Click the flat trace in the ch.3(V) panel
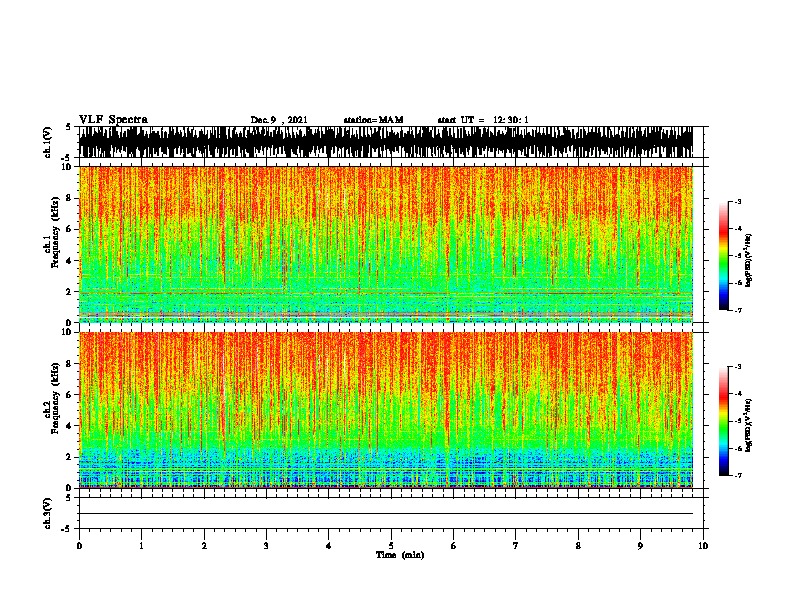The image size is (792, 612). tap(386, 514)
